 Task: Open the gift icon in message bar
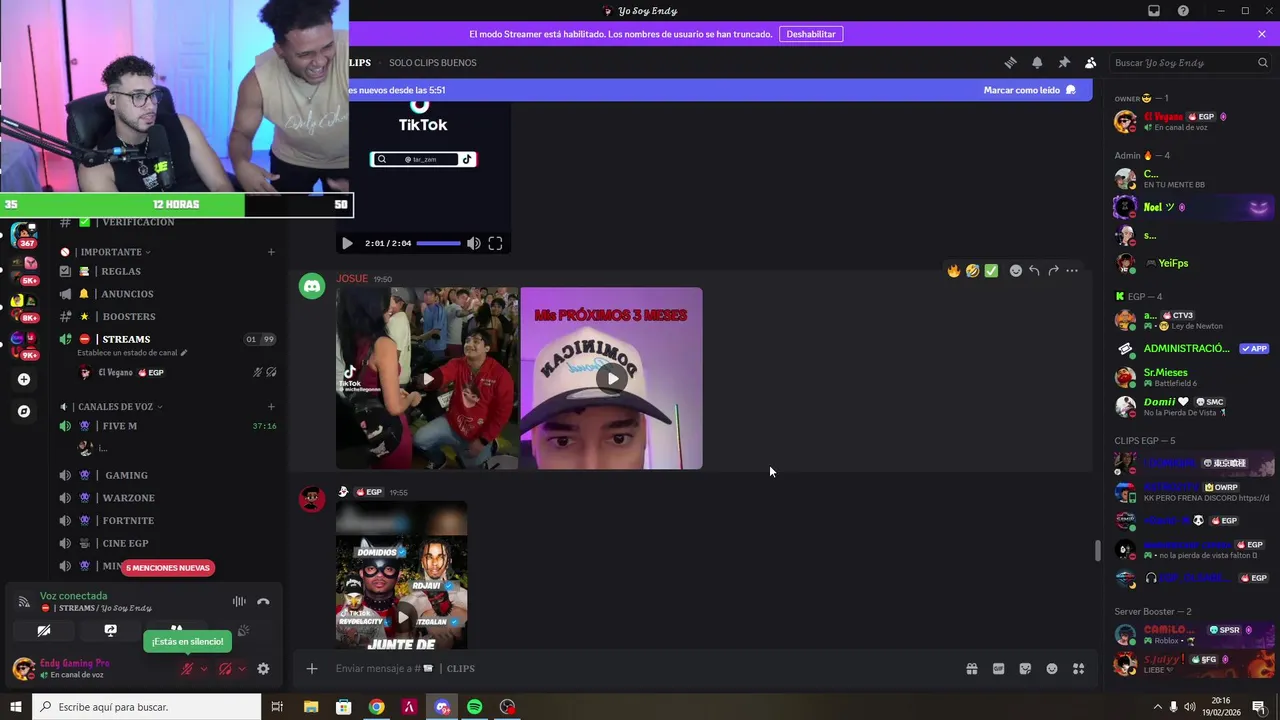pyautogui.click(x=972, y=668)
